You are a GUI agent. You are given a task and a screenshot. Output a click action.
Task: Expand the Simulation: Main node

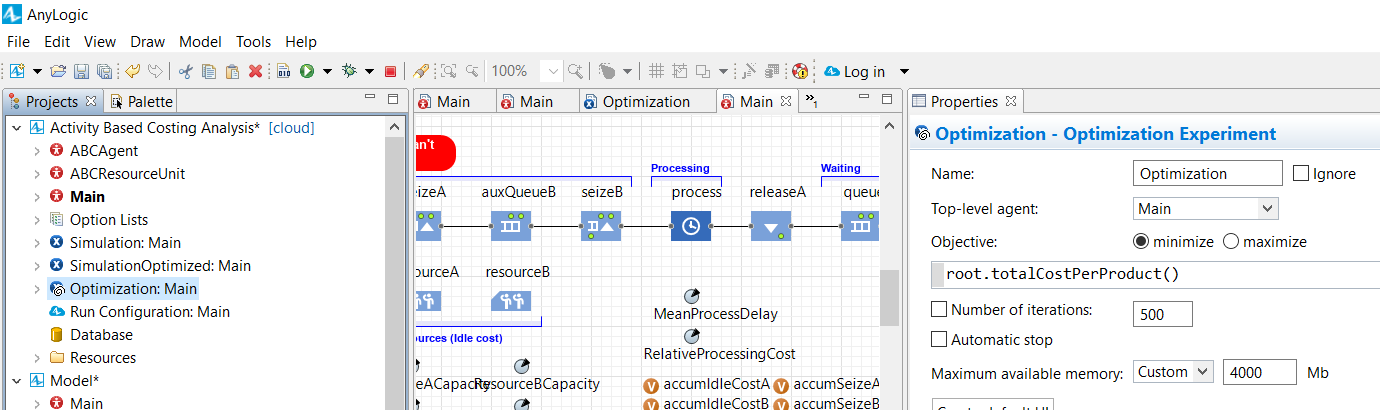[x=37, y=243]
